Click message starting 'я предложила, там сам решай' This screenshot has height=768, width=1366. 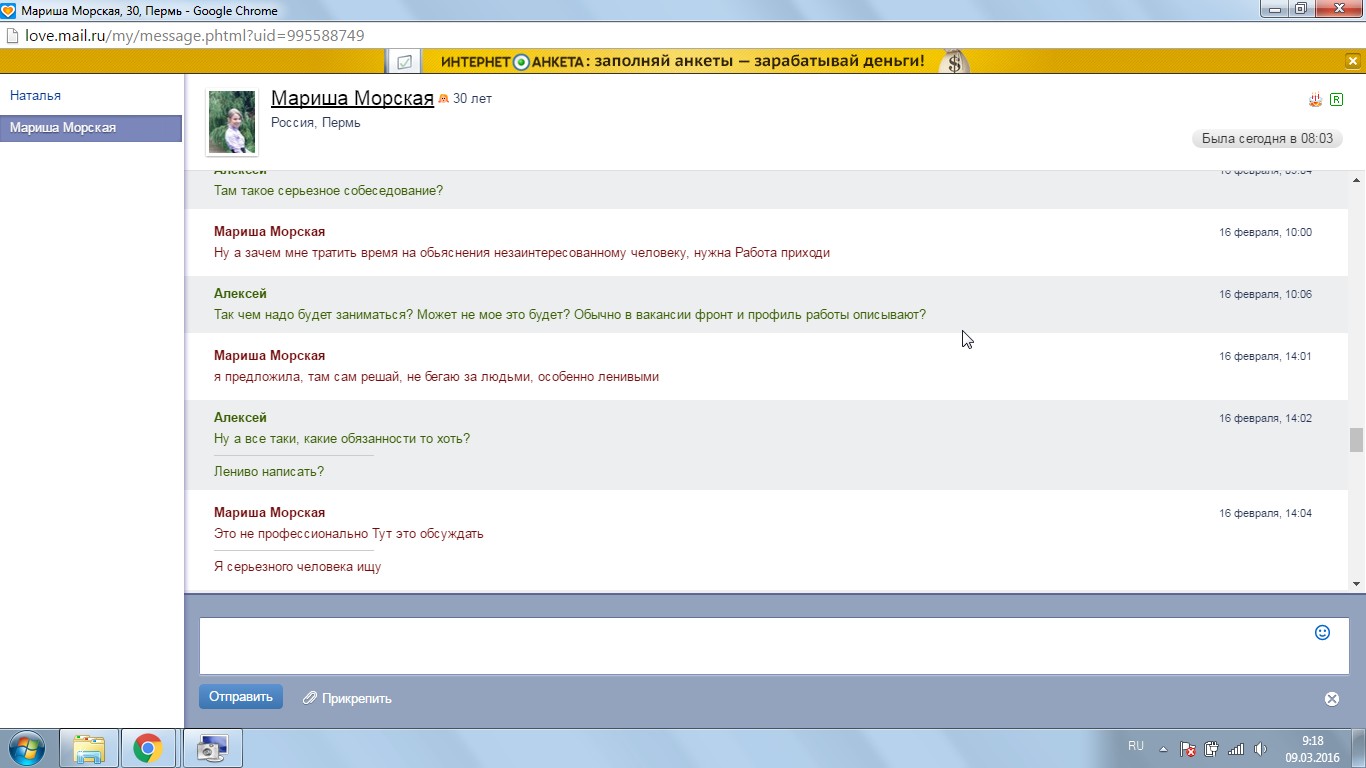tap(436, 376)
